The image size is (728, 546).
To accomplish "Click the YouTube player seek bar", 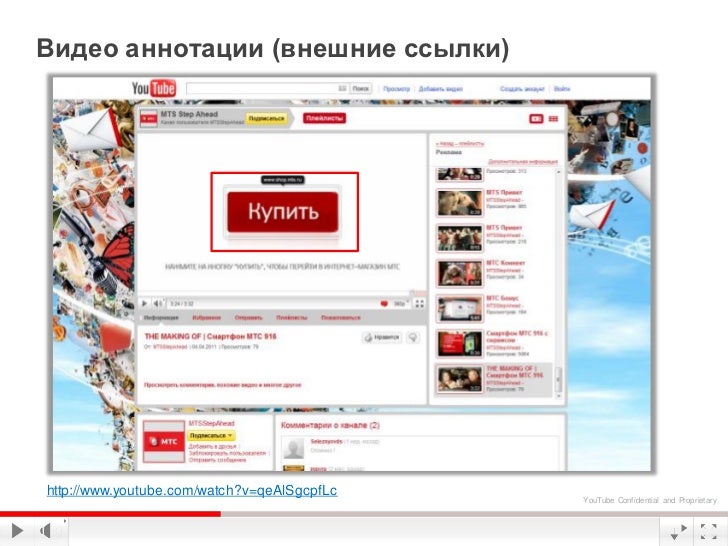I will coord(282,294).
